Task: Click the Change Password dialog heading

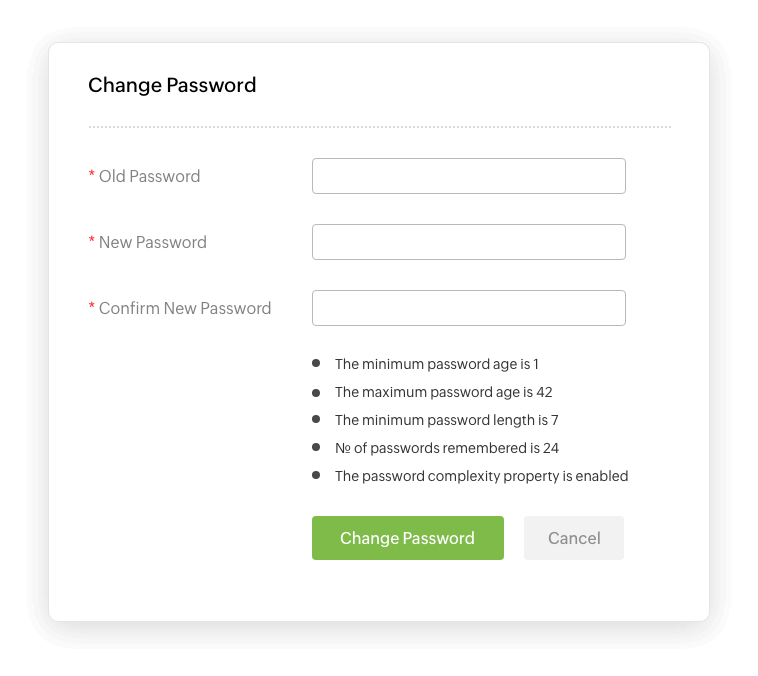Action: point(172,85)
